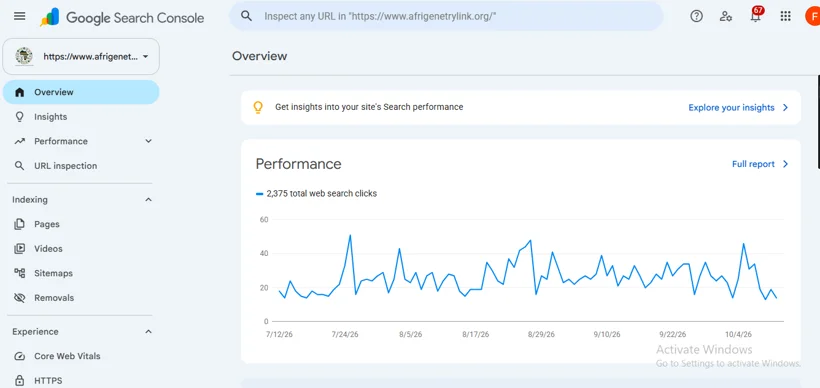820x388 pixels.
Task: Click the site favicon in property selector
Action: [x=24, y=56]
